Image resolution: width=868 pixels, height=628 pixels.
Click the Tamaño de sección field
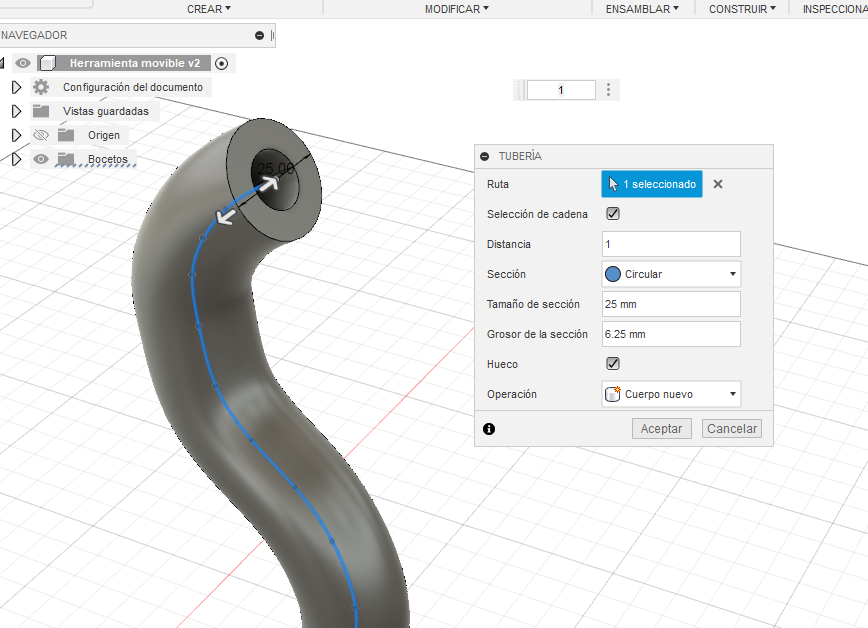click(x=671, y=304)
